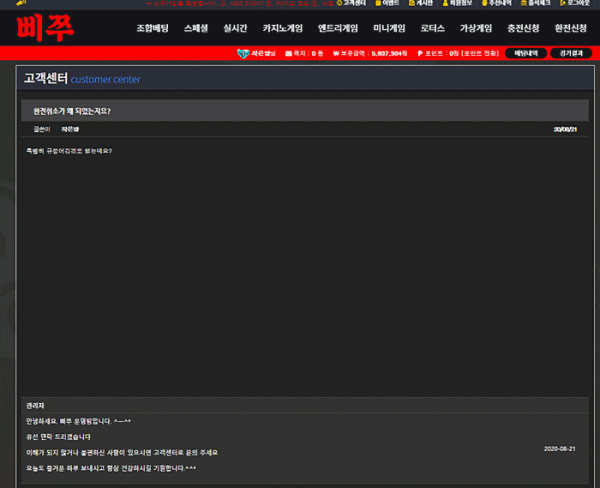The width and height of the screenshot is (600, 488).
Task: Click the 경기결과 button
Action: [571, 54]
